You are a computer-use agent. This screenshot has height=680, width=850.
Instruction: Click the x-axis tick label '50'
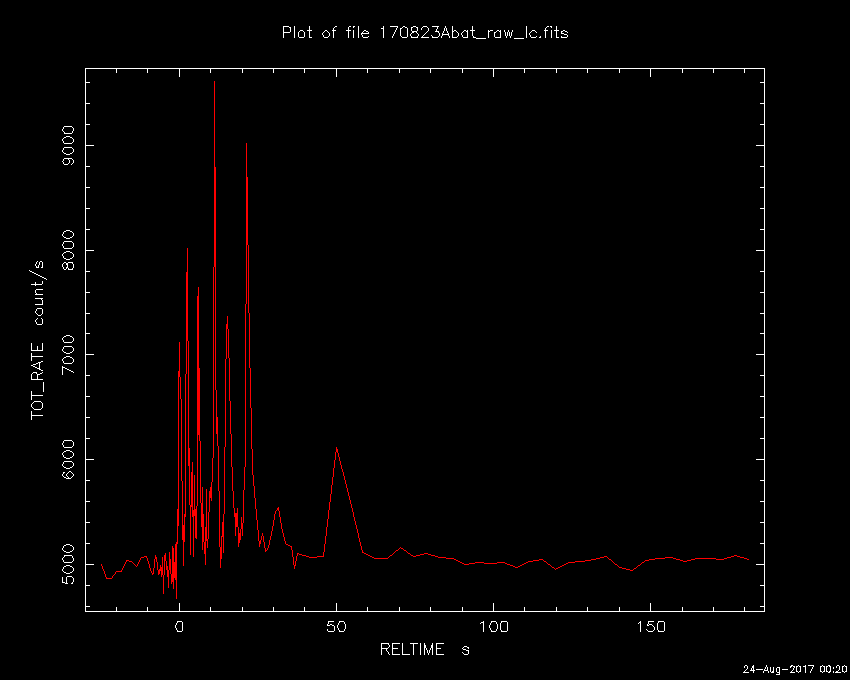tap(336, 627)
